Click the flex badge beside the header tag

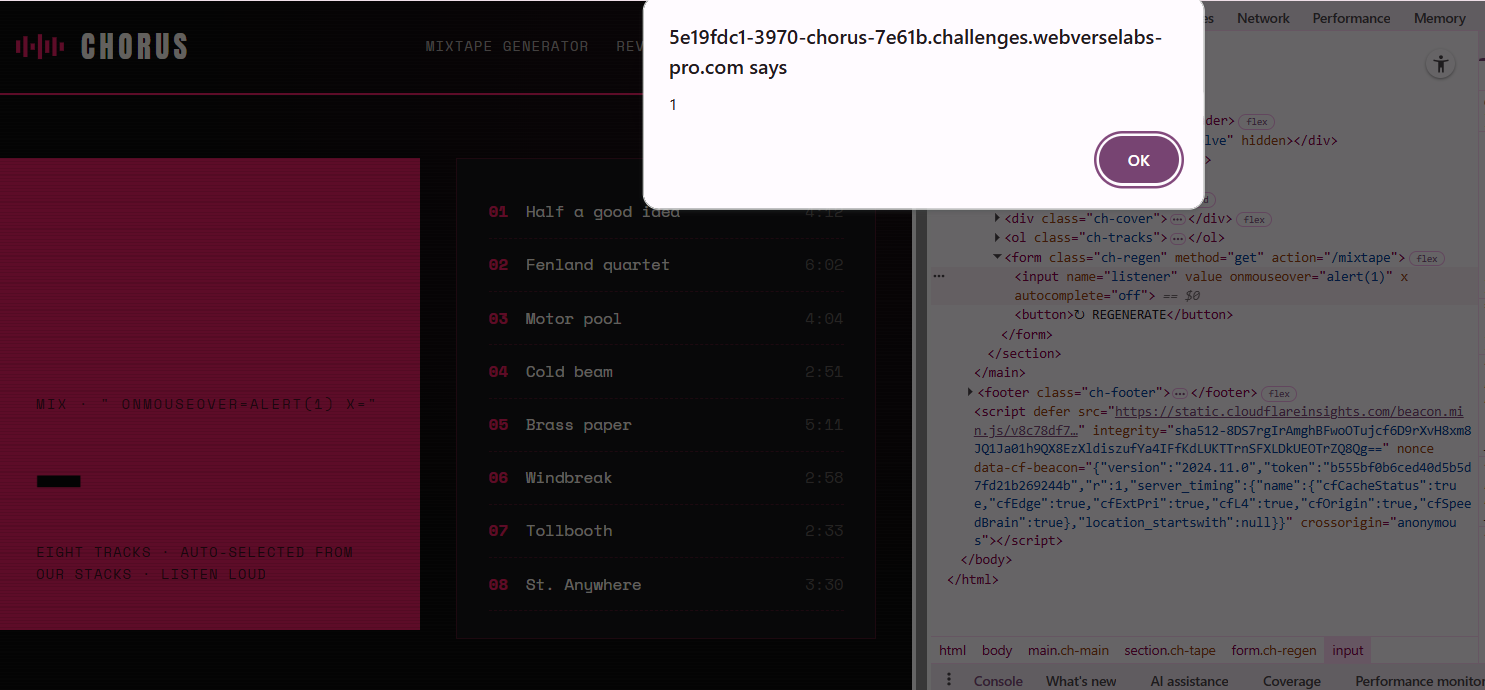[x=1257, y=122]
